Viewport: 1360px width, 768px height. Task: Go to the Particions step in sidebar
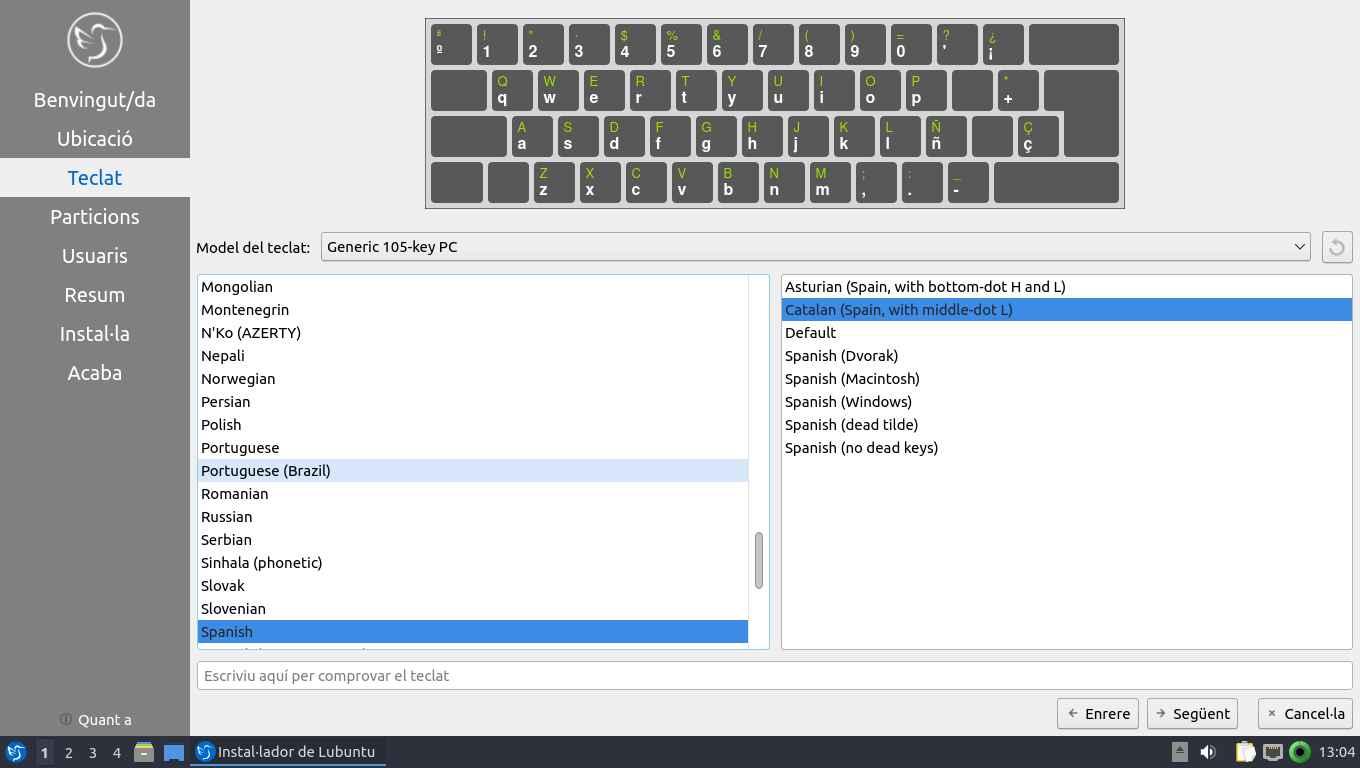pyautogui.click(x=95, y=217)
